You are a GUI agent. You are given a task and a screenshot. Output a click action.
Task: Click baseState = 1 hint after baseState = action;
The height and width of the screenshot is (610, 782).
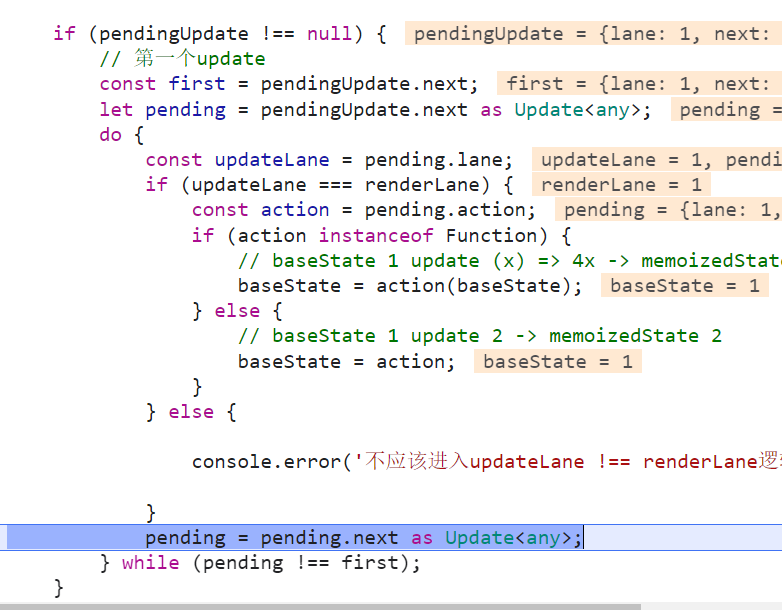pyautogui.click(x=557, y=362)
